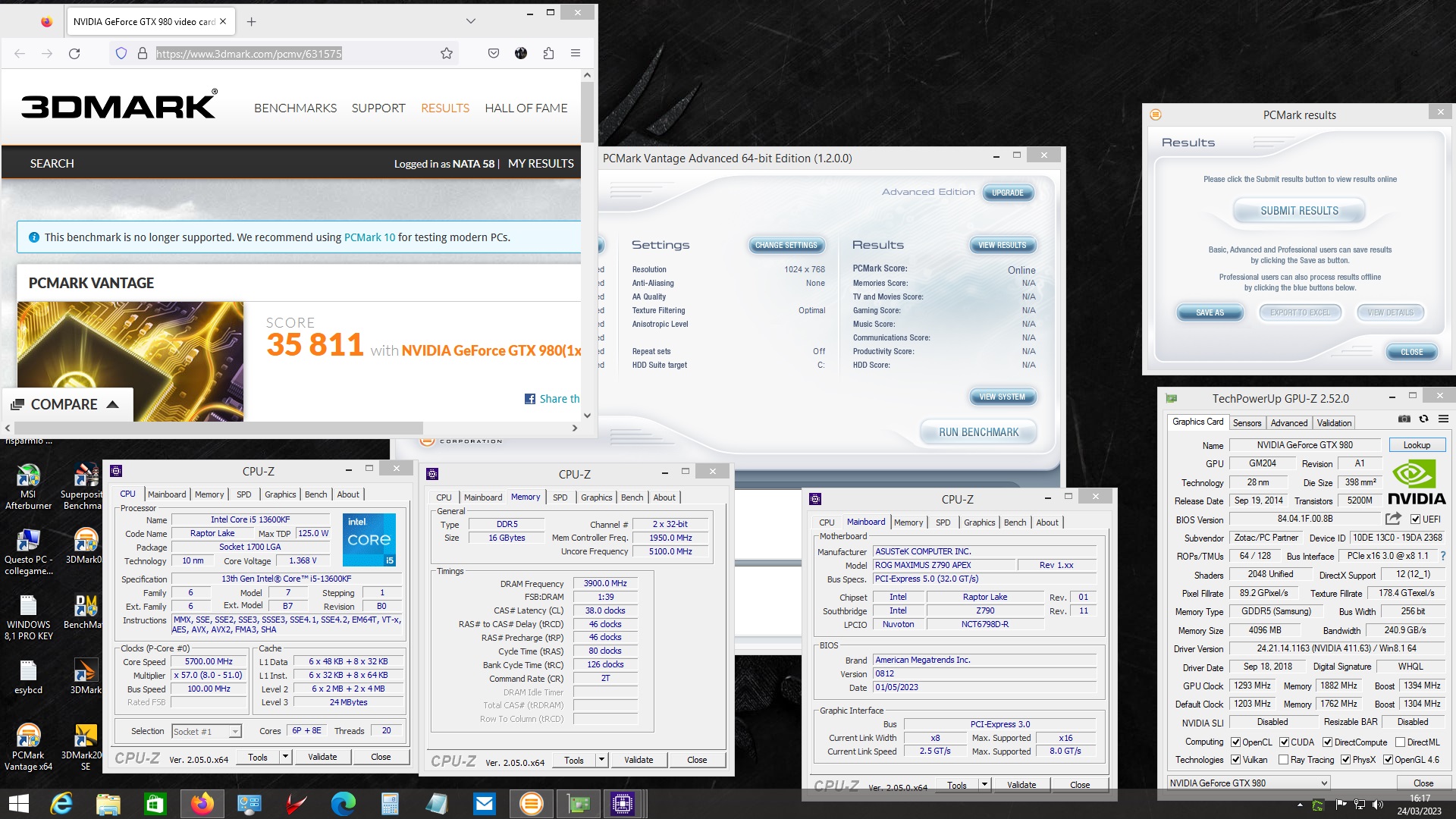Switch to the Advanced tab in GPU-Z

[x=1289, y=423]
